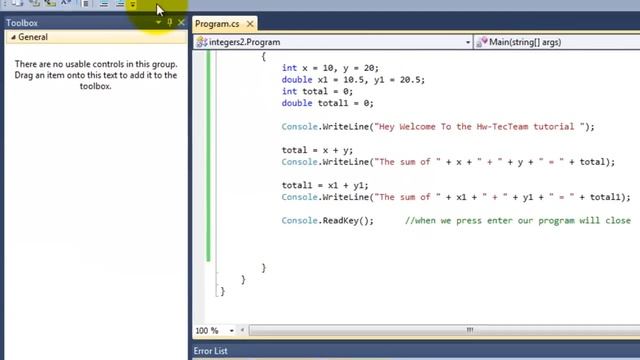
Task: Click the 'Hey Welcome To the Hw-TecTeam tutorial' string
Action: [480, 127]
